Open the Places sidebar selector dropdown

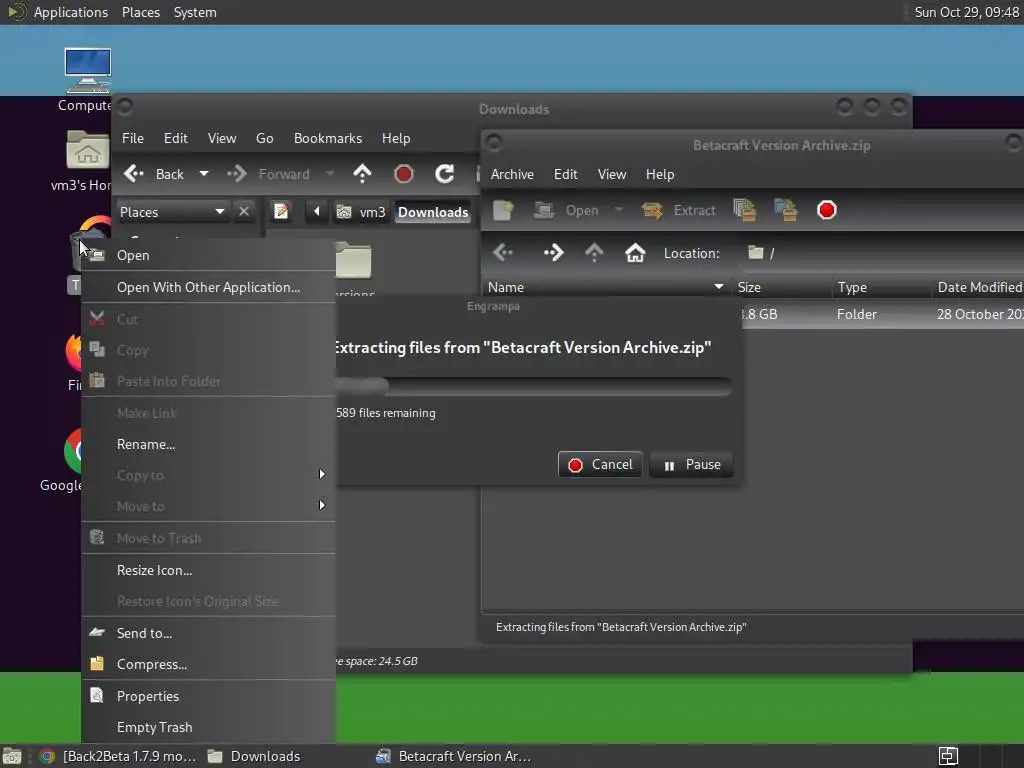point(172,212)
